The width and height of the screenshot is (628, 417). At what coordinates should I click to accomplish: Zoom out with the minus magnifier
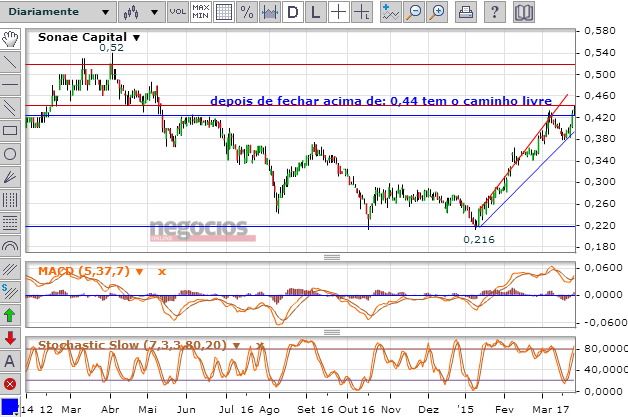pos(414,12)
